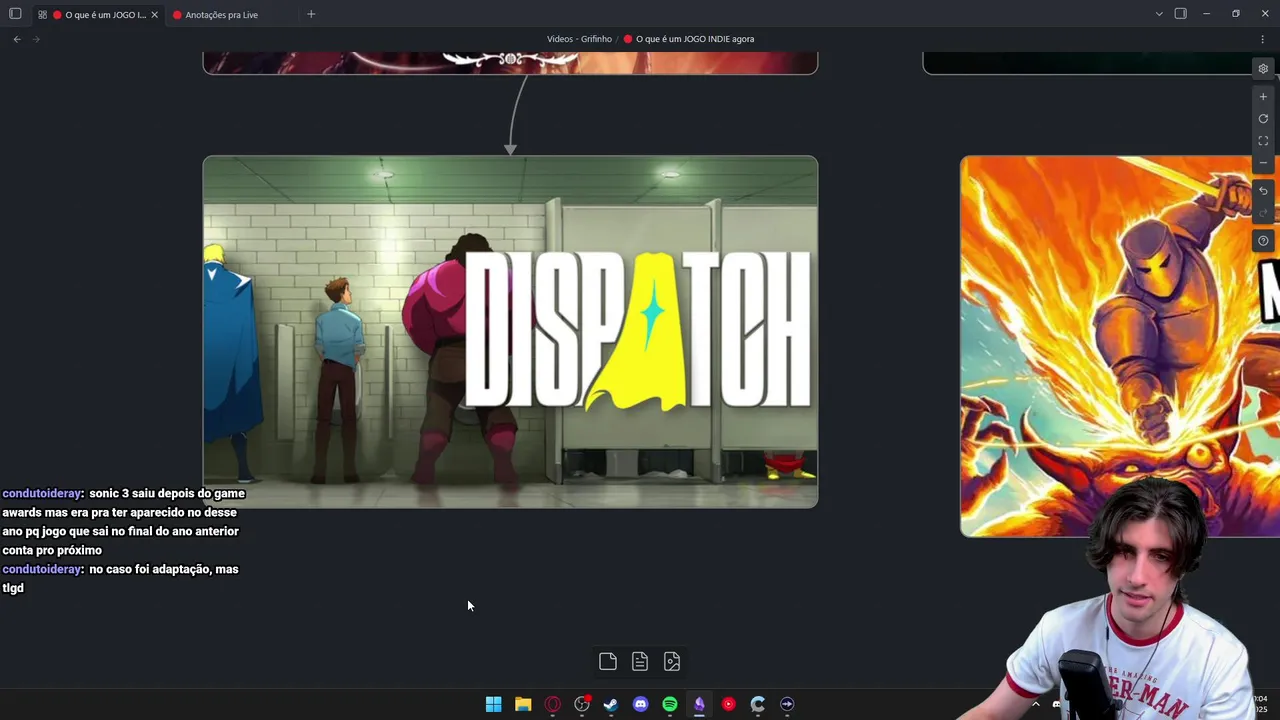The width and height of the screenshot is (1280, 720).
Task: Redo canvas action
Action: pos(1263,213)
